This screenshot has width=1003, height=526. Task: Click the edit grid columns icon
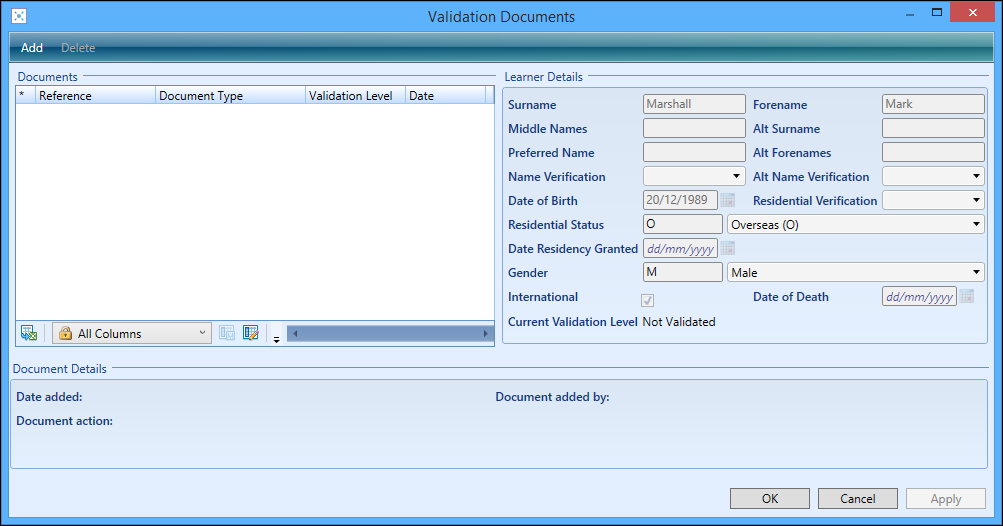click(x=251, y=333)
